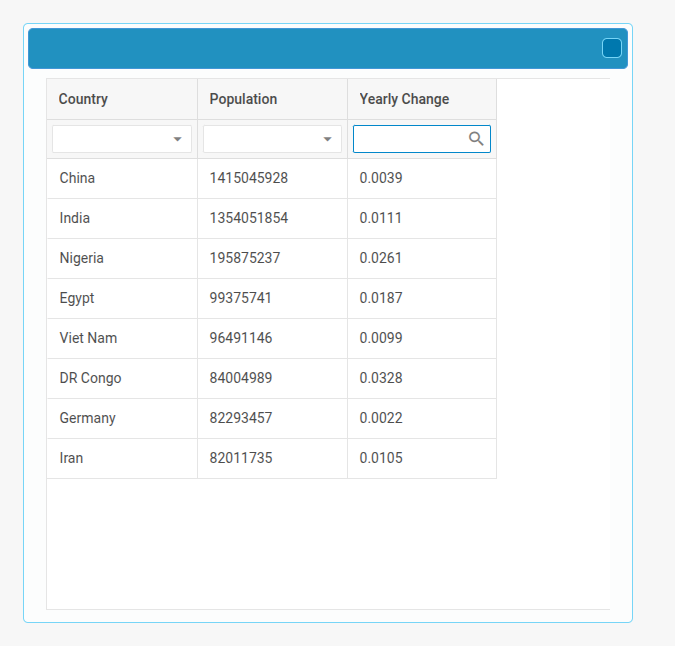Screen dimensions: 675x646
Task: Expand the Population filter dropdown
Action: (x=327, y=139)
